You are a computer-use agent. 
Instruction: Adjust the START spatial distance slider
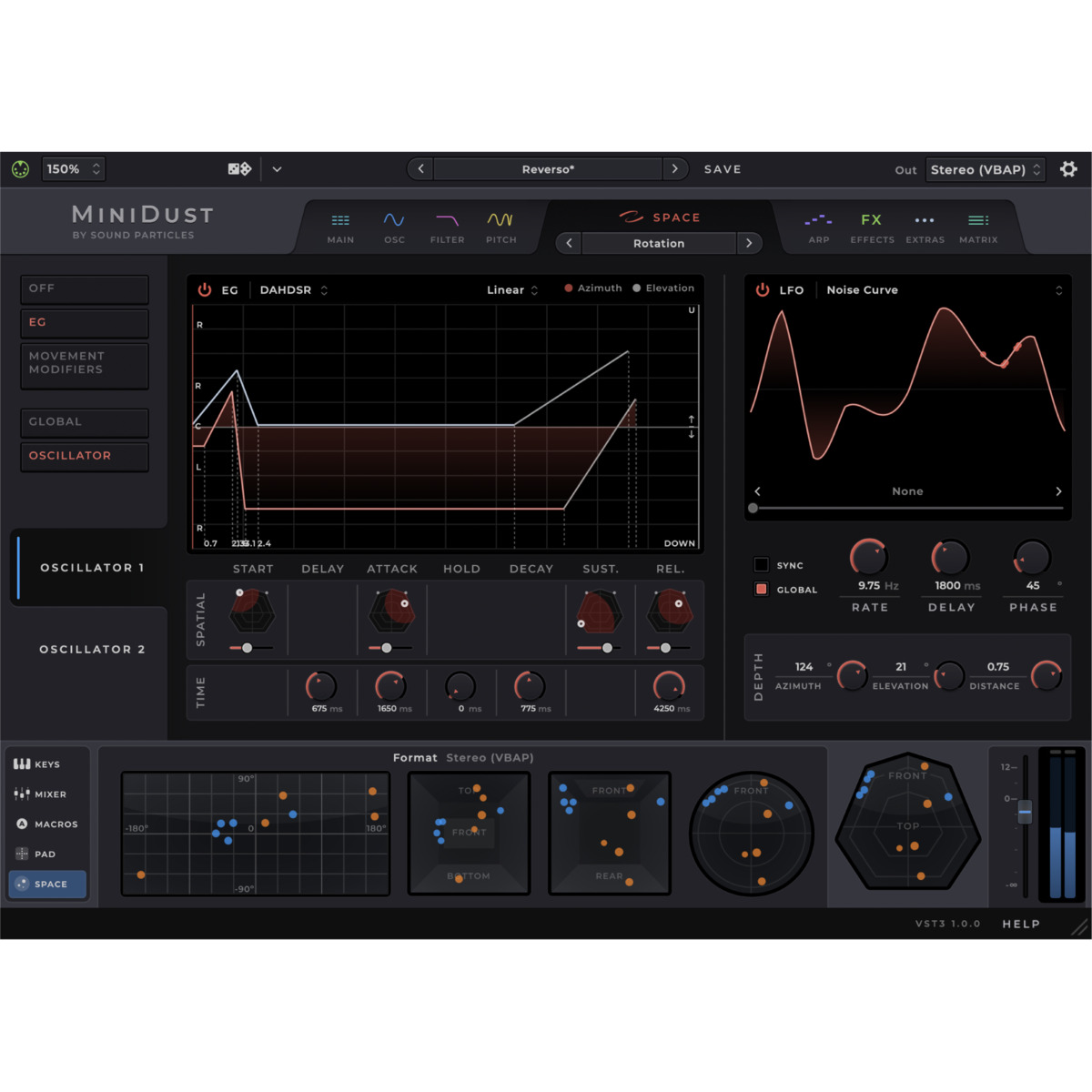click(x=248, y=648)
